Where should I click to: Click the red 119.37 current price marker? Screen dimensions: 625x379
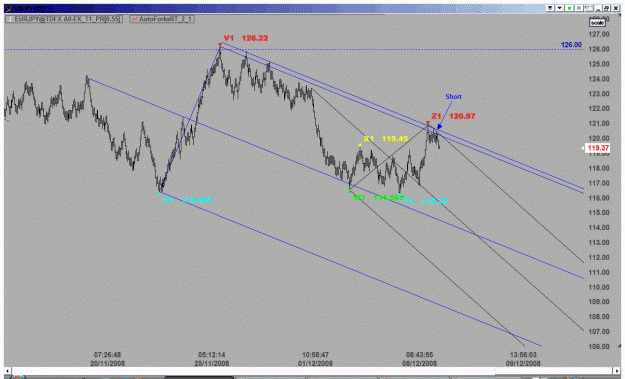point(597,148)
